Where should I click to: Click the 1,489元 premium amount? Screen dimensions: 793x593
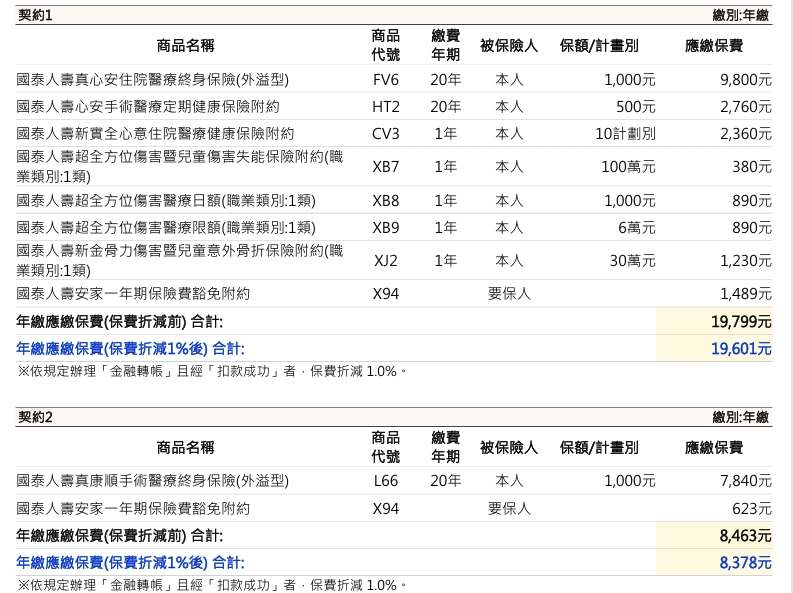746,294
